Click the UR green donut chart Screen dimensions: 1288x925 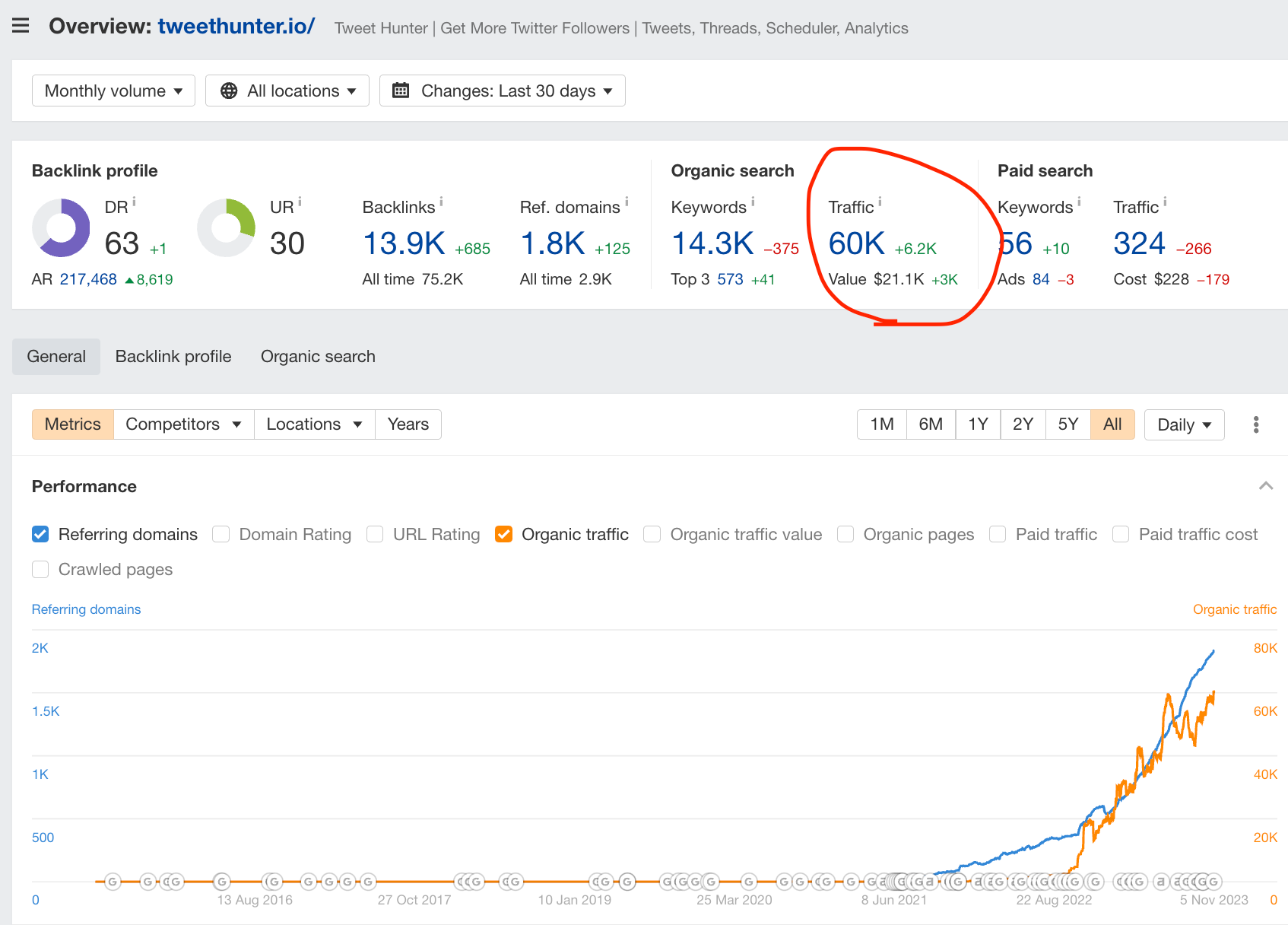coord(226,227)
